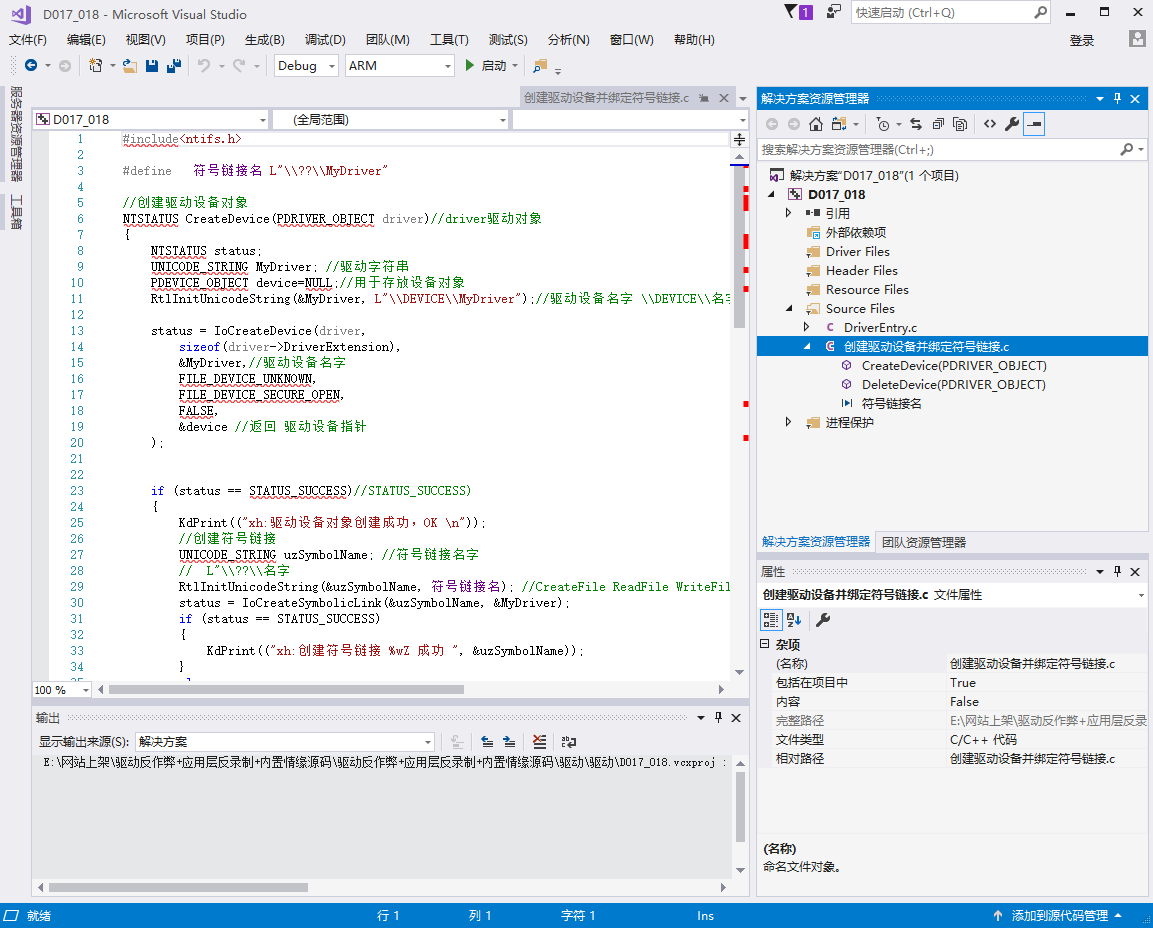Click the 登录 sign-in link
This screenshot has height=928, width=1153.
coord(1082,40)
